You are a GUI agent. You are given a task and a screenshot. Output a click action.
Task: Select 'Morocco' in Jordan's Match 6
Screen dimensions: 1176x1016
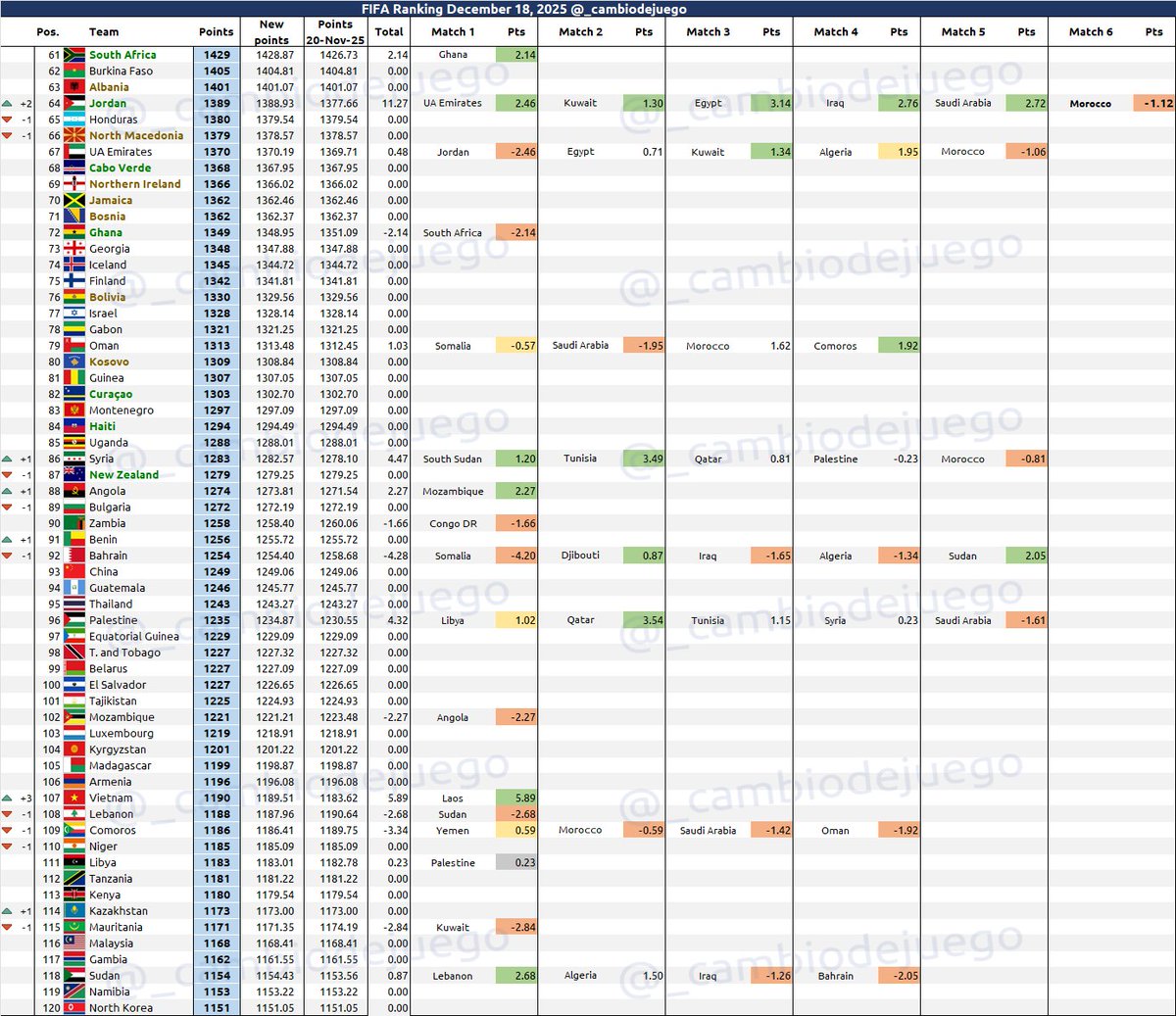pyautogui.click(x=1091, y=104)
